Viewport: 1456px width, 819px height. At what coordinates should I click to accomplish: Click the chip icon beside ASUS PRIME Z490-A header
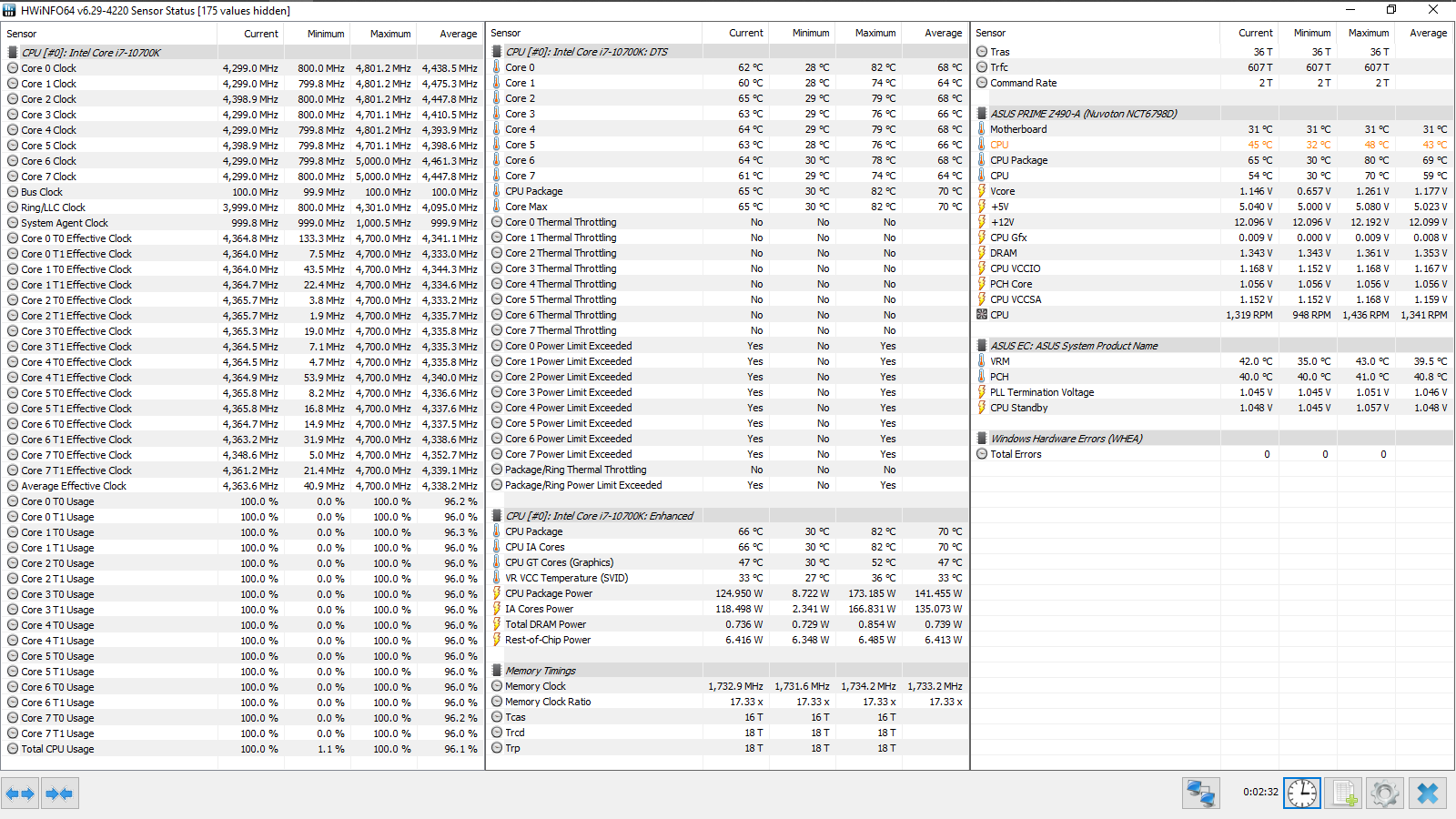coord(982,114)
